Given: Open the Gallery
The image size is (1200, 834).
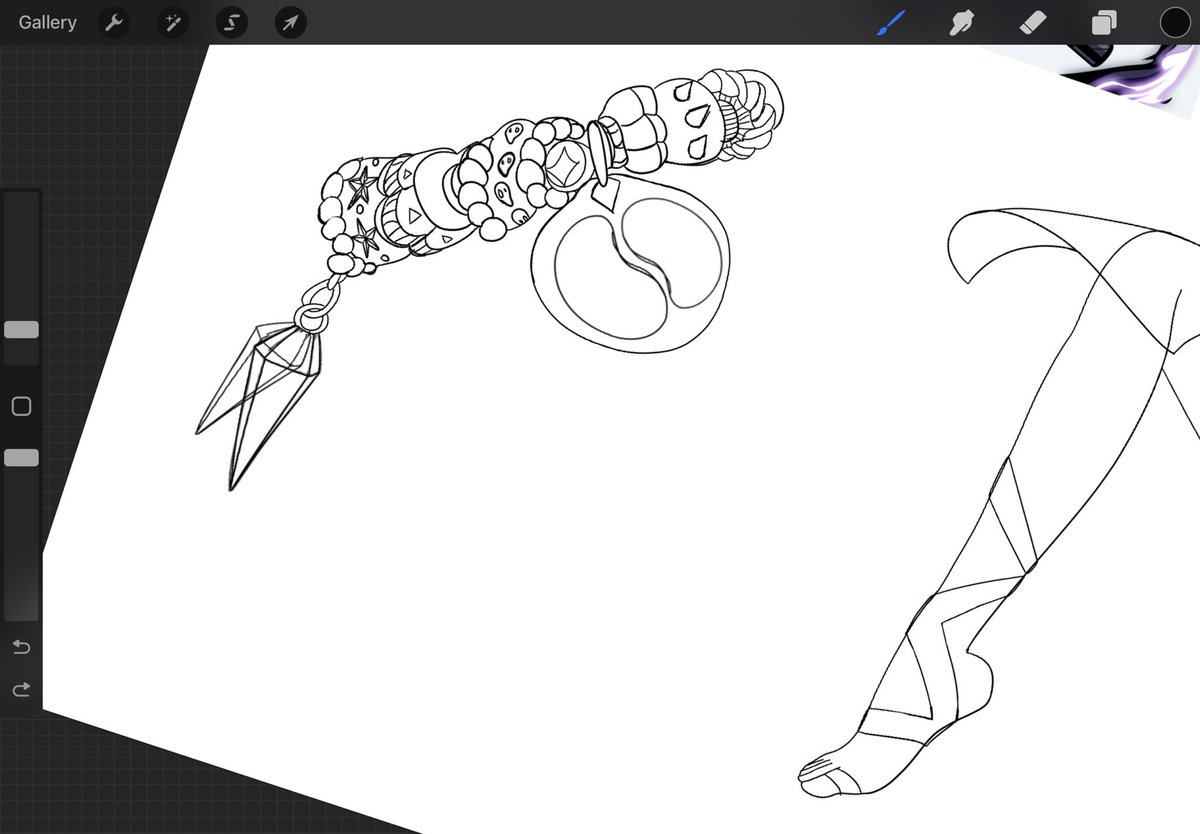Looking at the screenshot, I should pyautogui.click(x=47, y=22).
